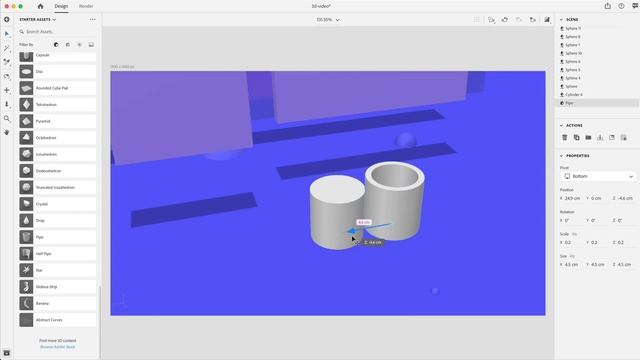This screenshot has width=640, height=360.
Task: Click the Size X value field
Action: pyautogui.click(x=572, y=264)
